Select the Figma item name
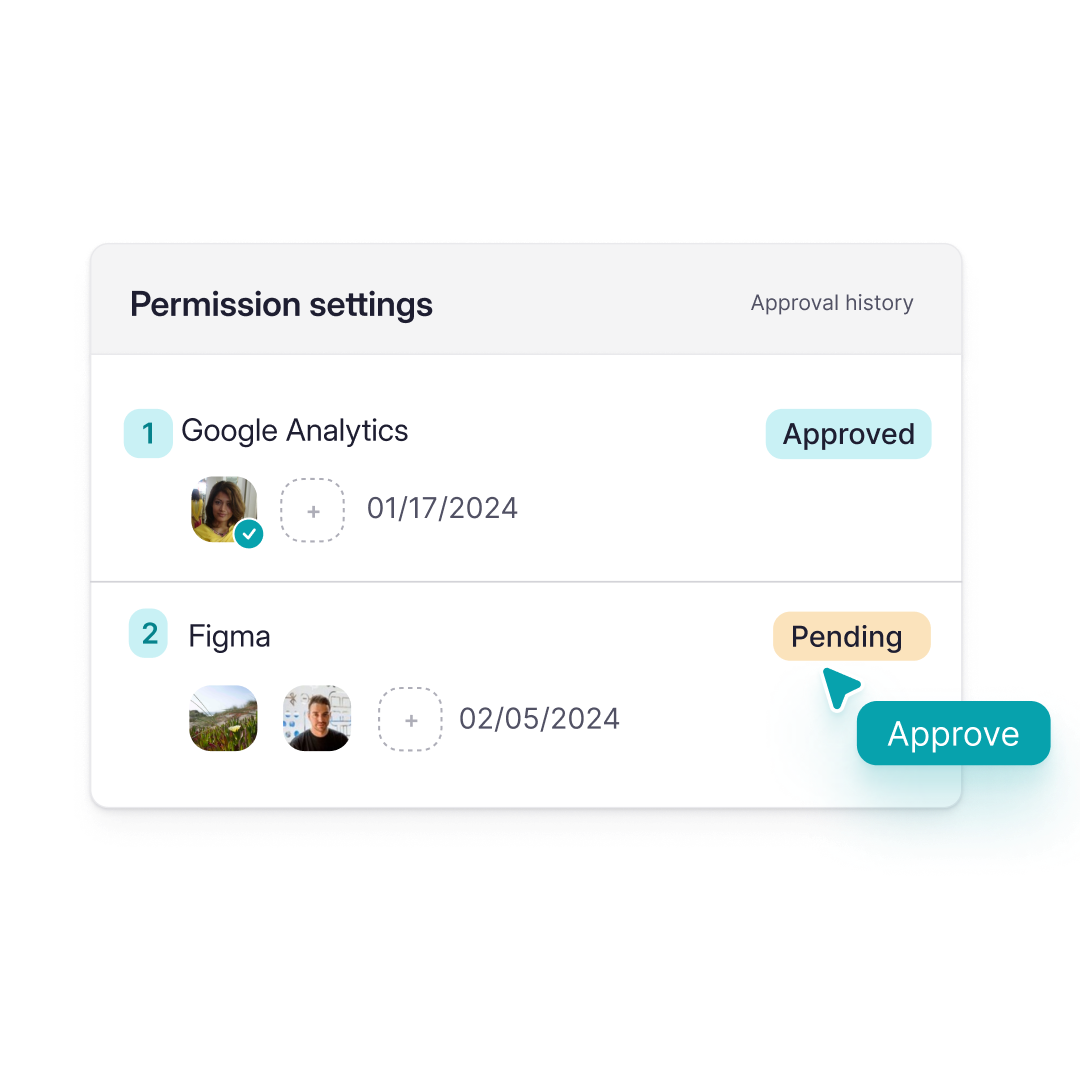Screen dimensions: 1080x1080 [x=229, y=637]
